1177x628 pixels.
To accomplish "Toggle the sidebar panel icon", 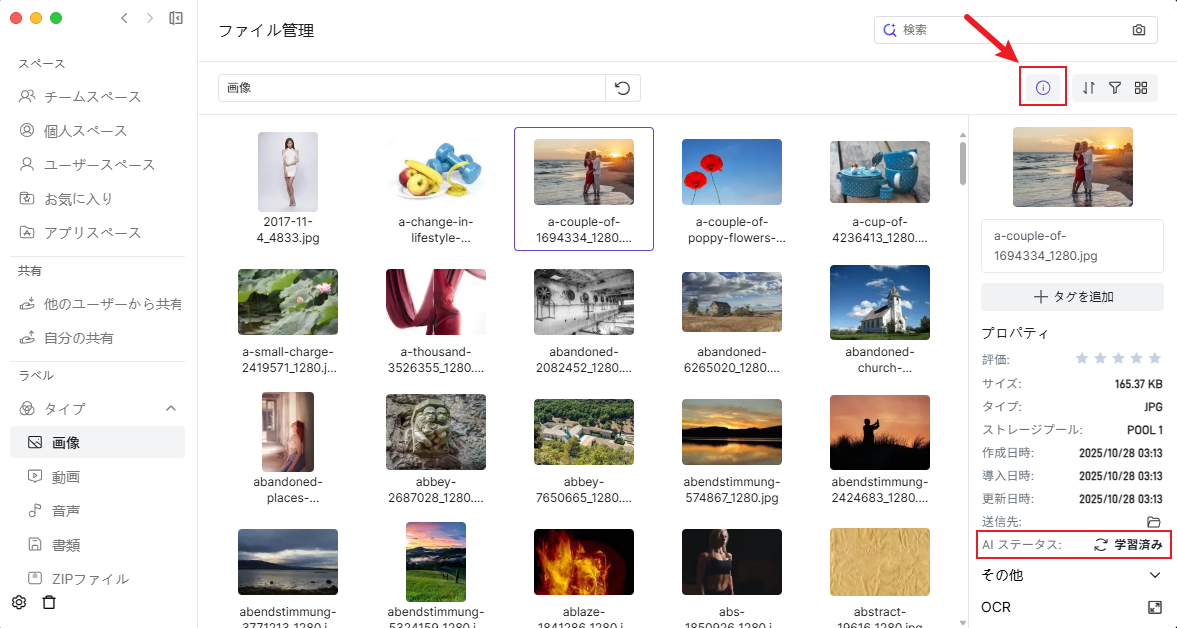I will [x=176, y=18].
